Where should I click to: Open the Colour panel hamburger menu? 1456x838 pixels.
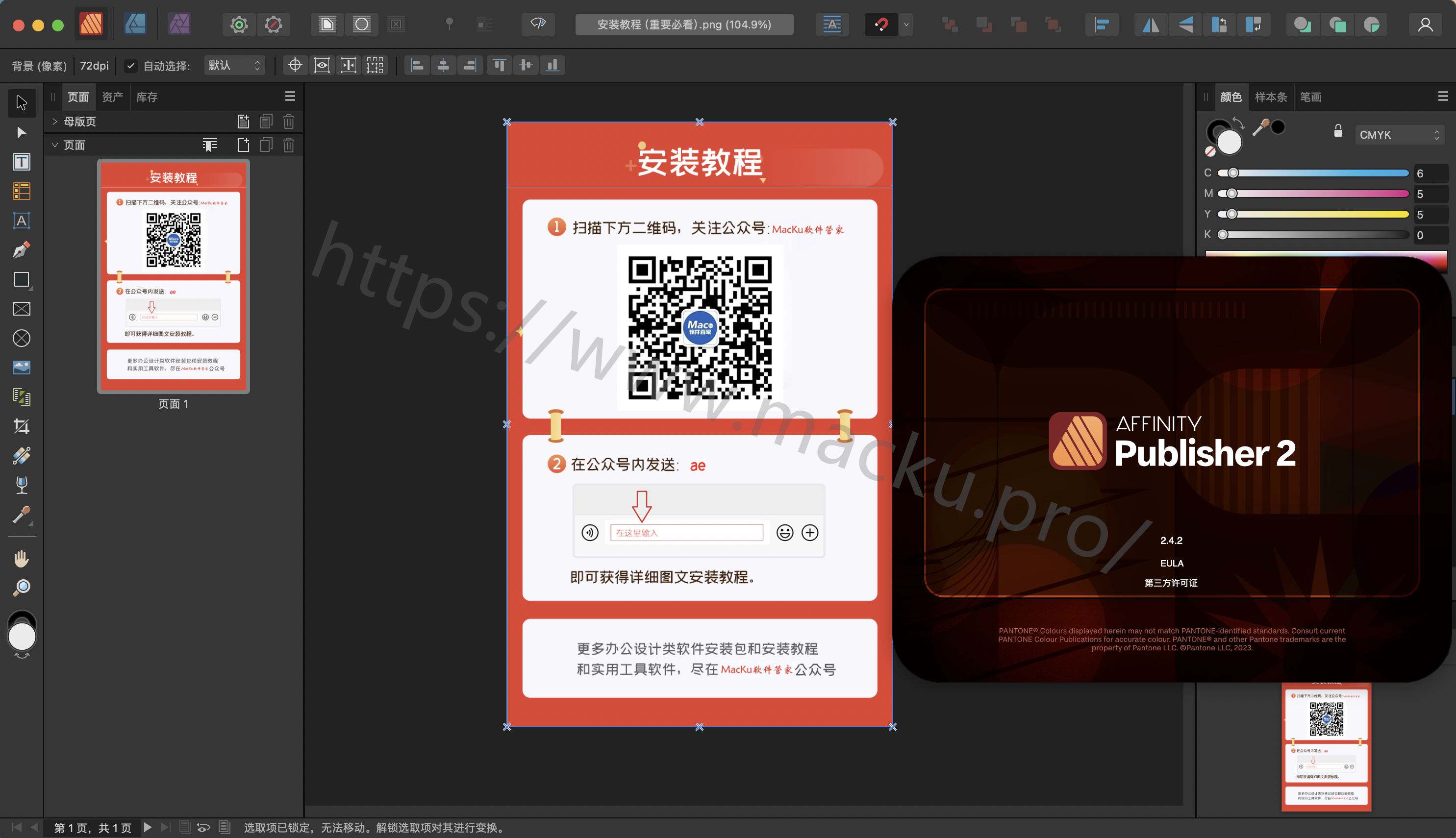point(1442,97)
